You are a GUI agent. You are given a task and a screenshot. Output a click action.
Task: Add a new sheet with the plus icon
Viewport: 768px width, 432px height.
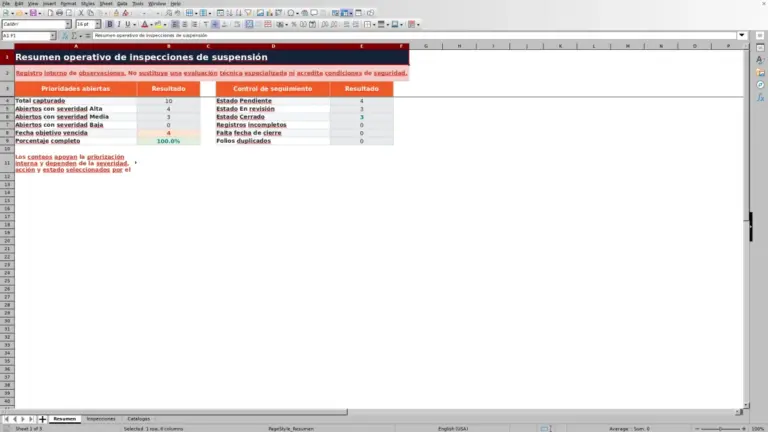click(42, 419)
